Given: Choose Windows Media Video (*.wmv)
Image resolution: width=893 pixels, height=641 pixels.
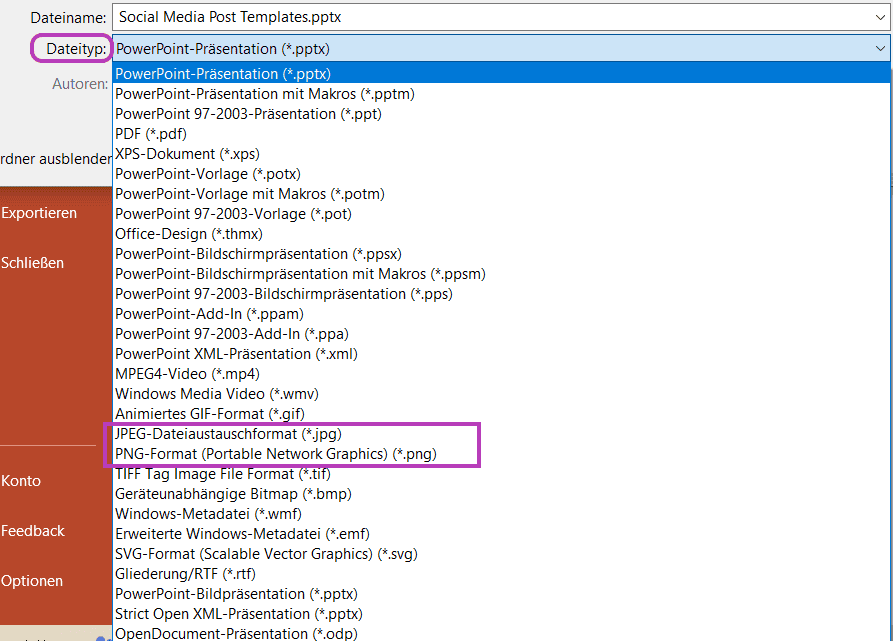Looking at the screenshot, I should tap(217, 394).
